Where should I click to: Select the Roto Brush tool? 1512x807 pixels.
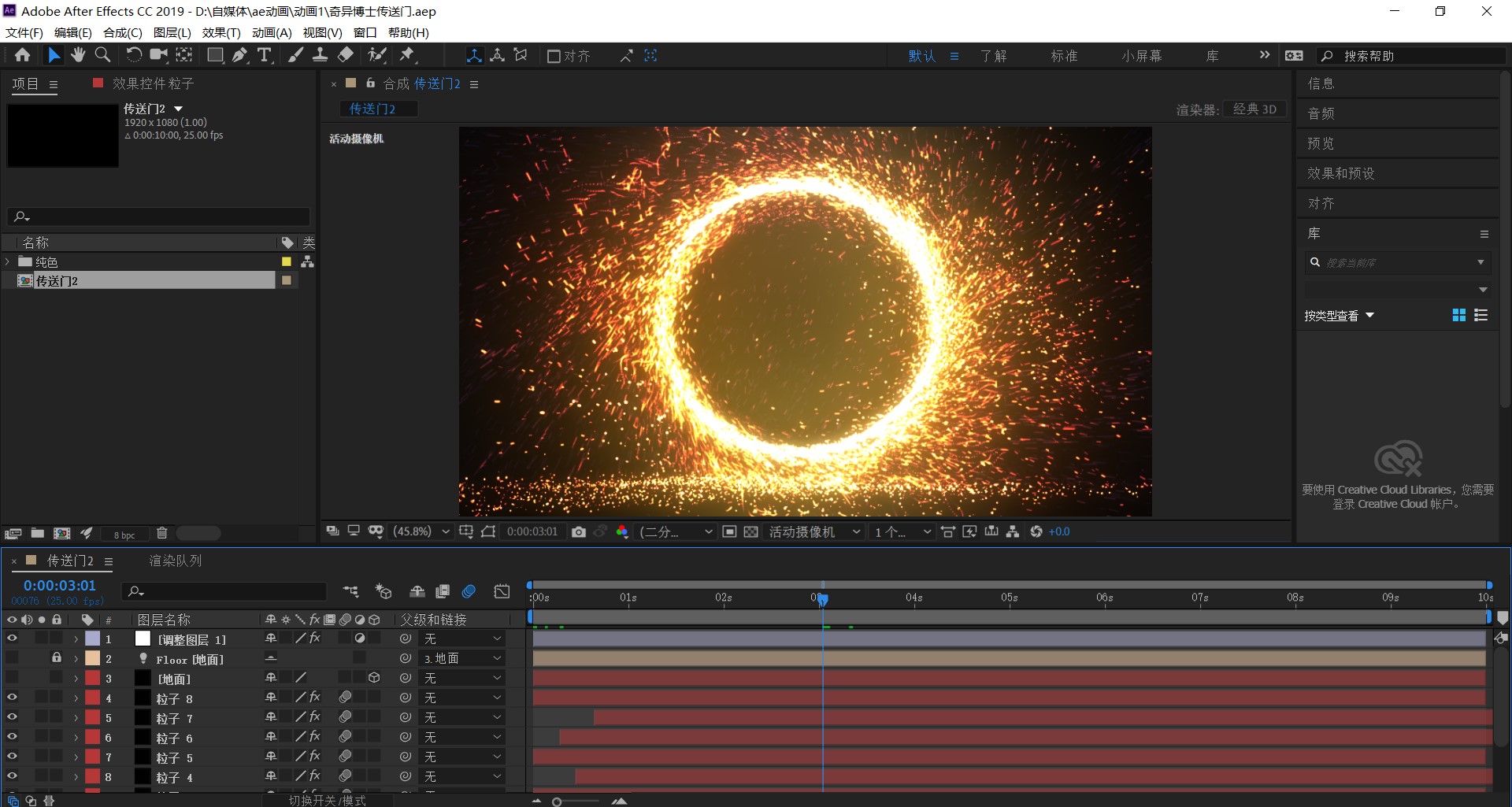point(378,55)
